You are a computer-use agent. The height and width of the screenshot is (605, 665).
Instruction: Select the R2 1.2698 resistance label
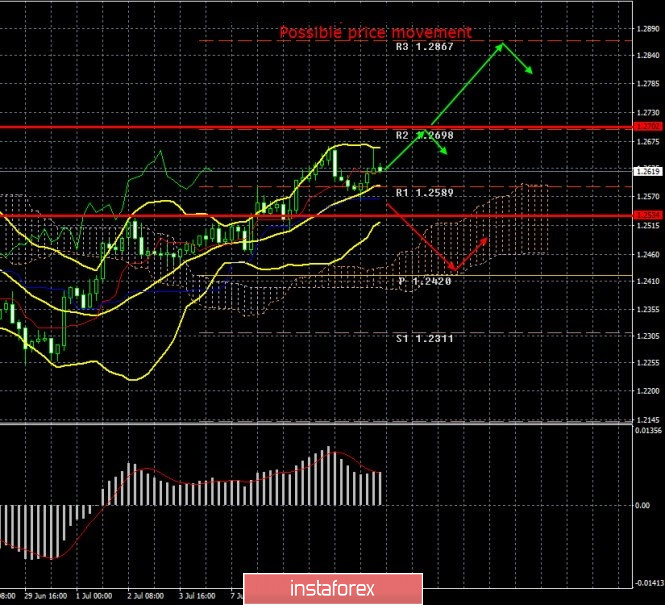425,135
